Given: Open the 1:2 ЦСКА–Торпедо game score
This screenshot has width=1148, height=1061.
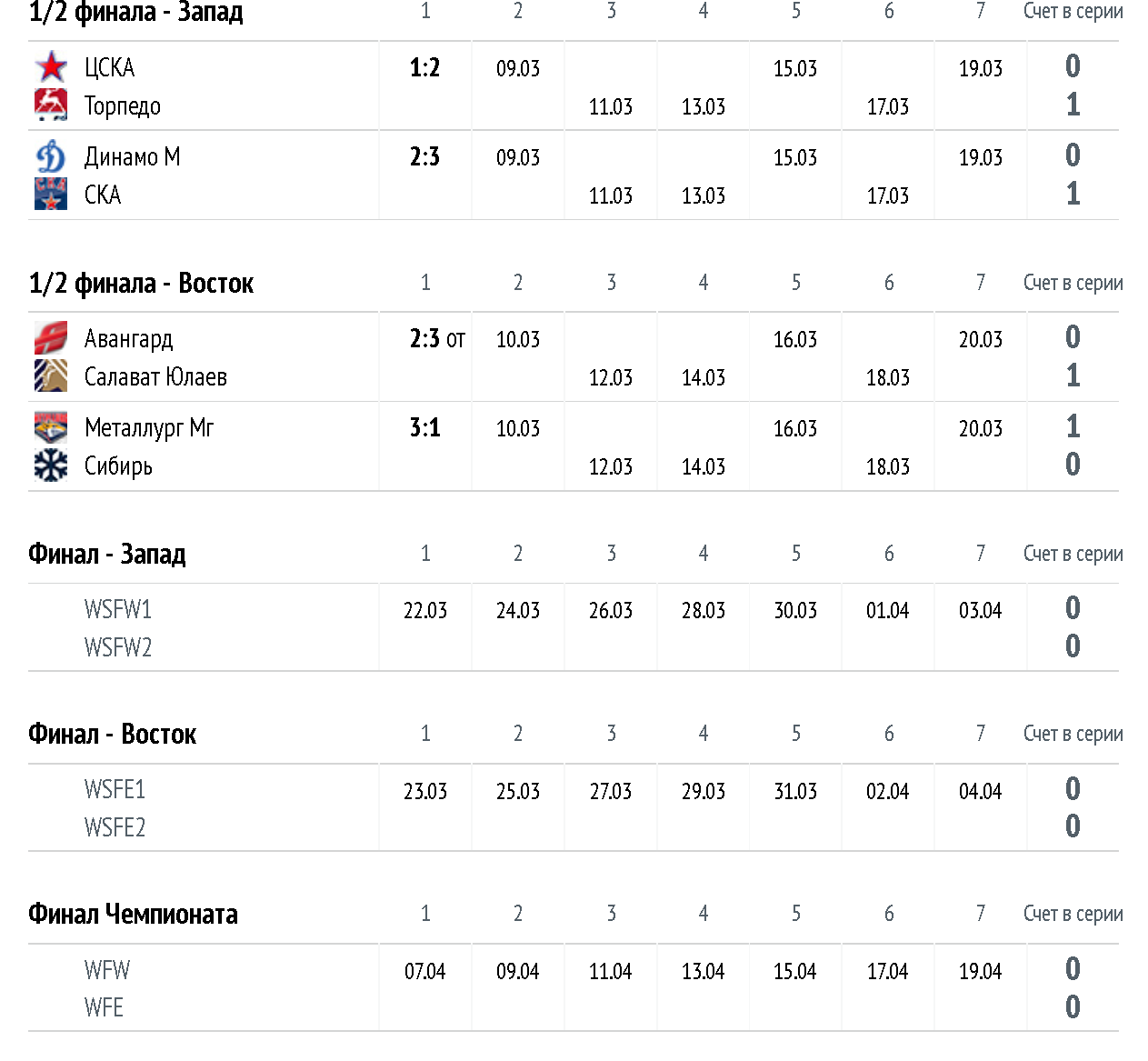Looking at the screenshot, I should pos(424,68).
